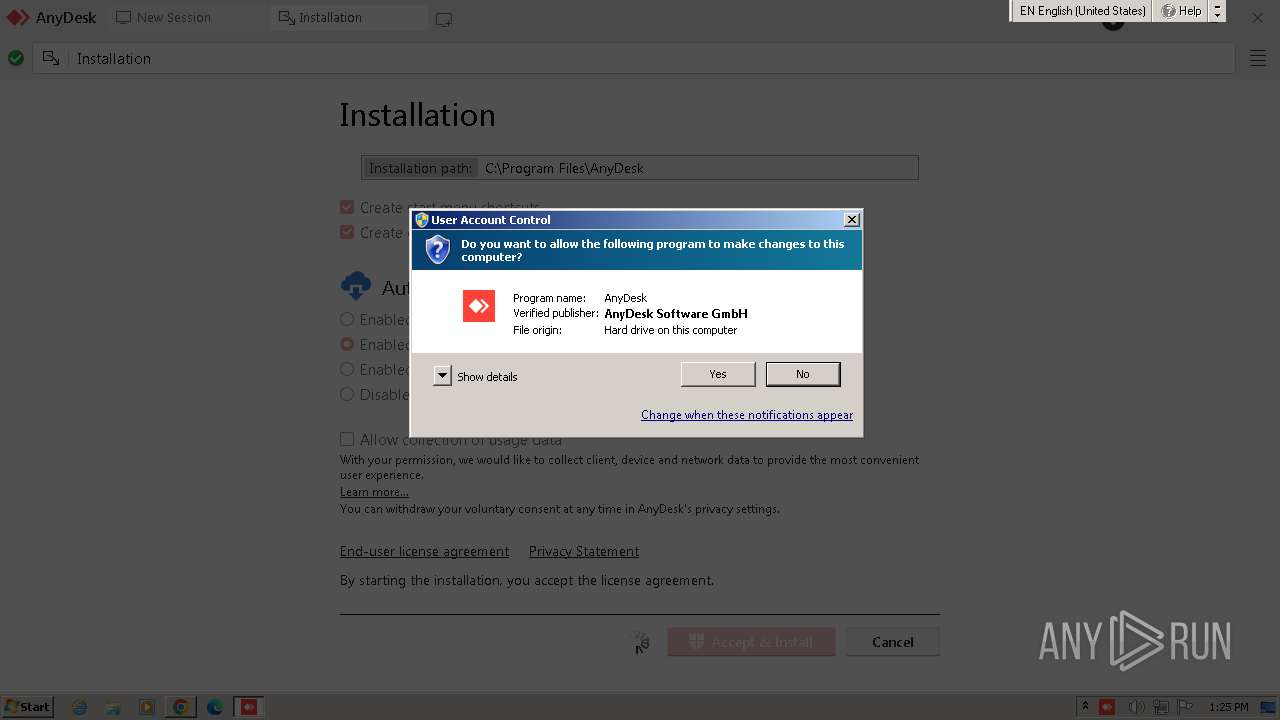This screenshot has height=720, width=1280.
Task: Open 'Change when these notifications appear' link
Action: pos(747,415)
